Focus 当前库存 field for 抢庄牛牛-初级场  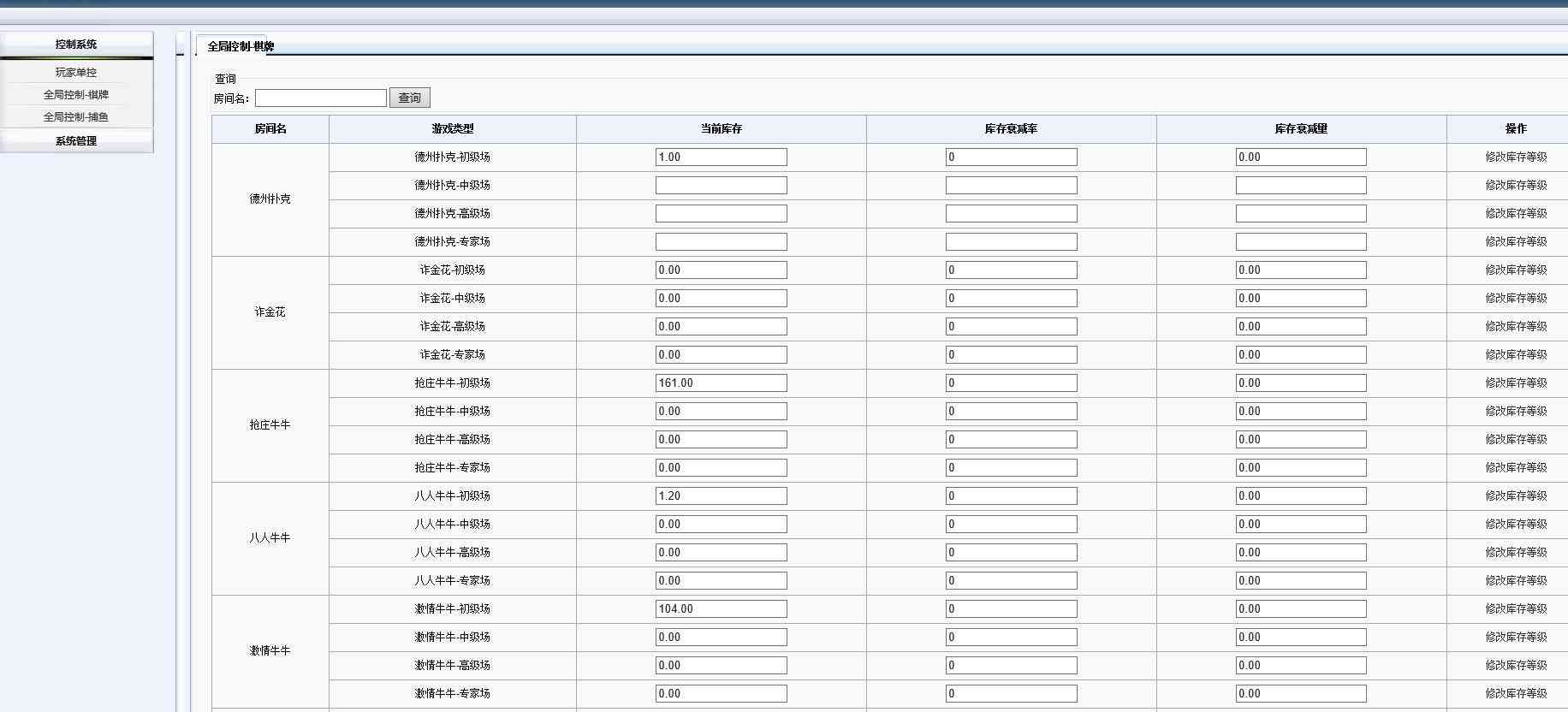point(721,383)
